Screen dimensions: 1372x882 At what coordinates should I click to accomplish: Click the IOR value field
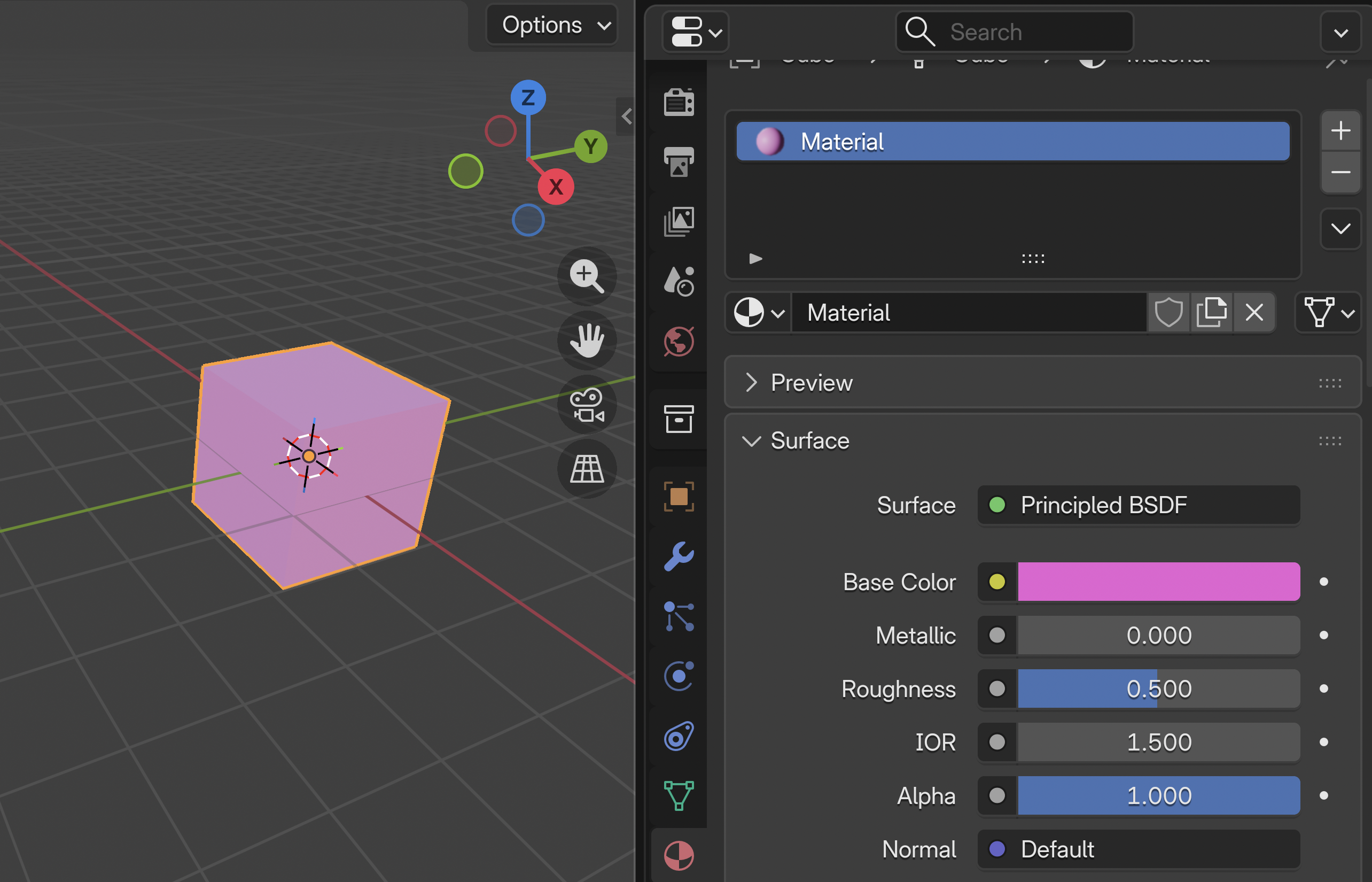[1158, 742]
